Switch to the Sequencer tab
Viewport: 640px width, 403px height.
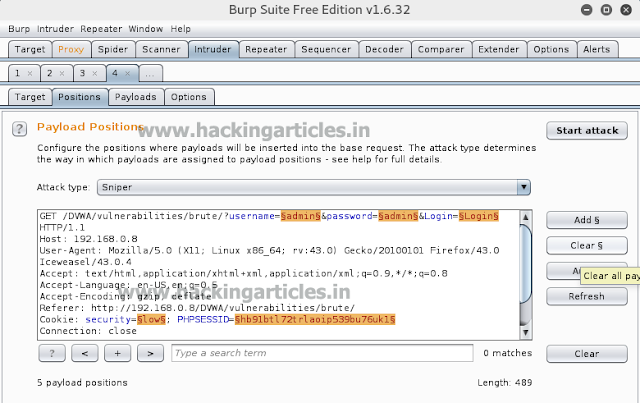click(x=326, y=49)
